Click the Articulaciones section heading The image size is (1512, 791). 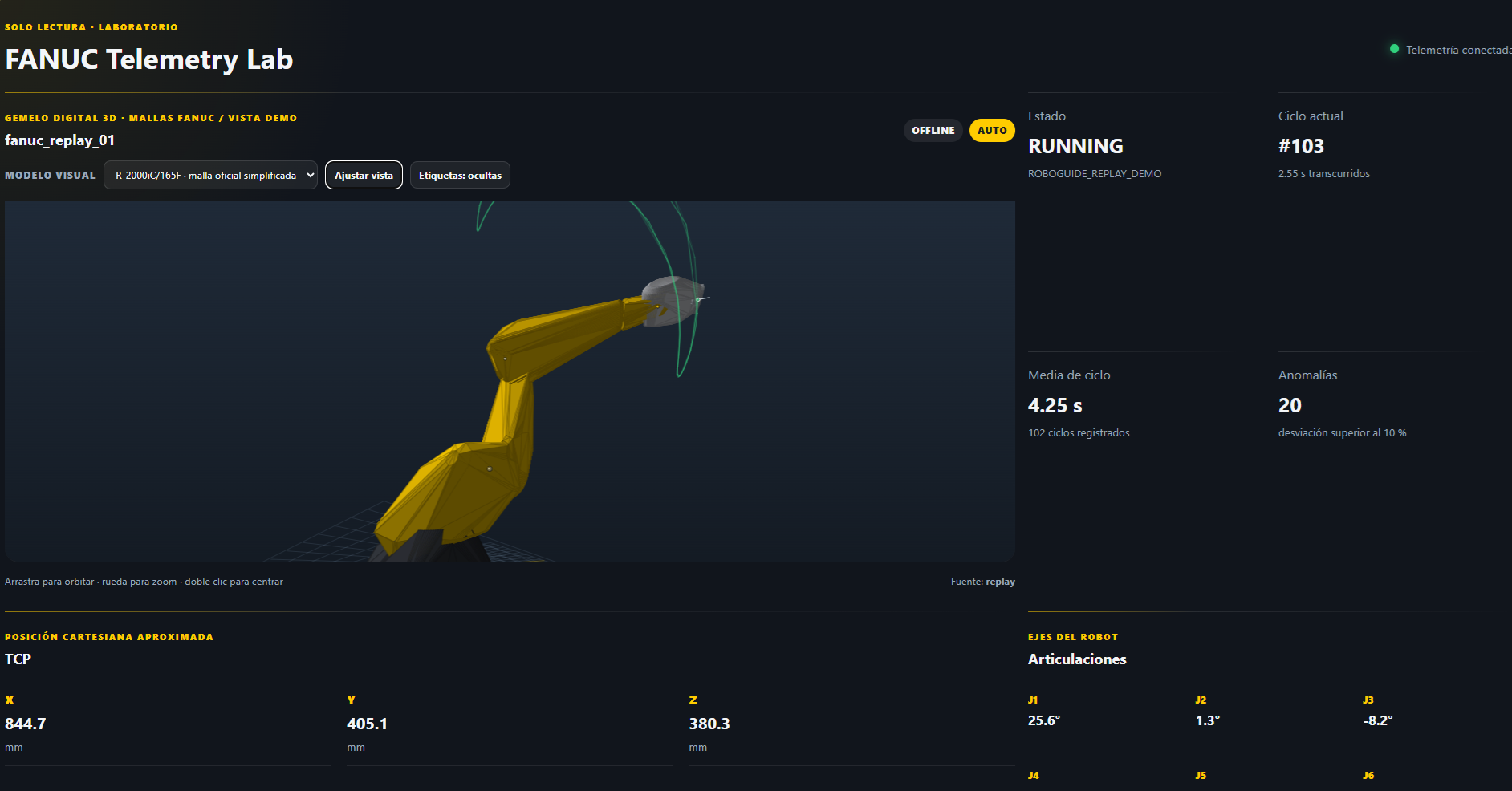click(1077, 659)
